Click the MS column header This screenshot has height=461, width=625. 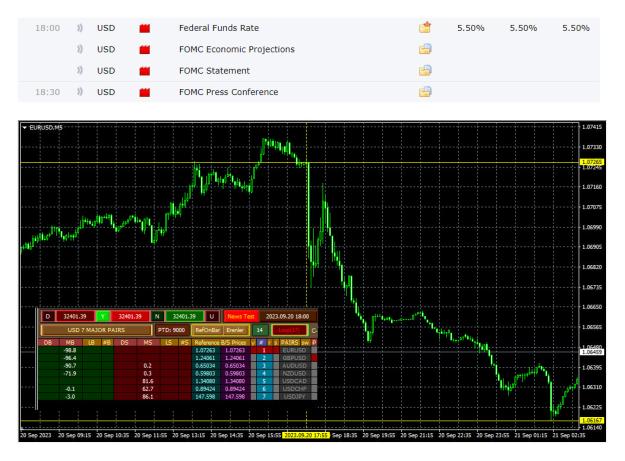[147, 343]
